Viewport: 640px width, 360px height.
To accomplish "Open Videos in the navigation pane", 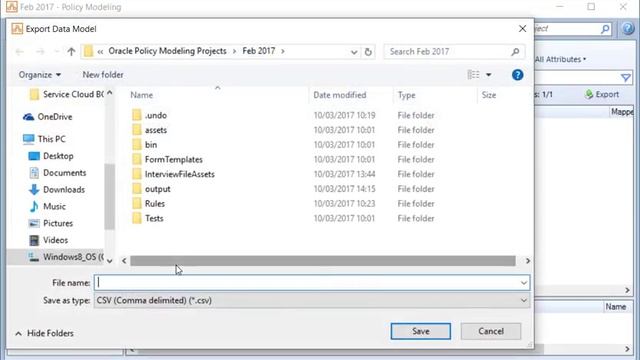I will click(x=48, y=240).
